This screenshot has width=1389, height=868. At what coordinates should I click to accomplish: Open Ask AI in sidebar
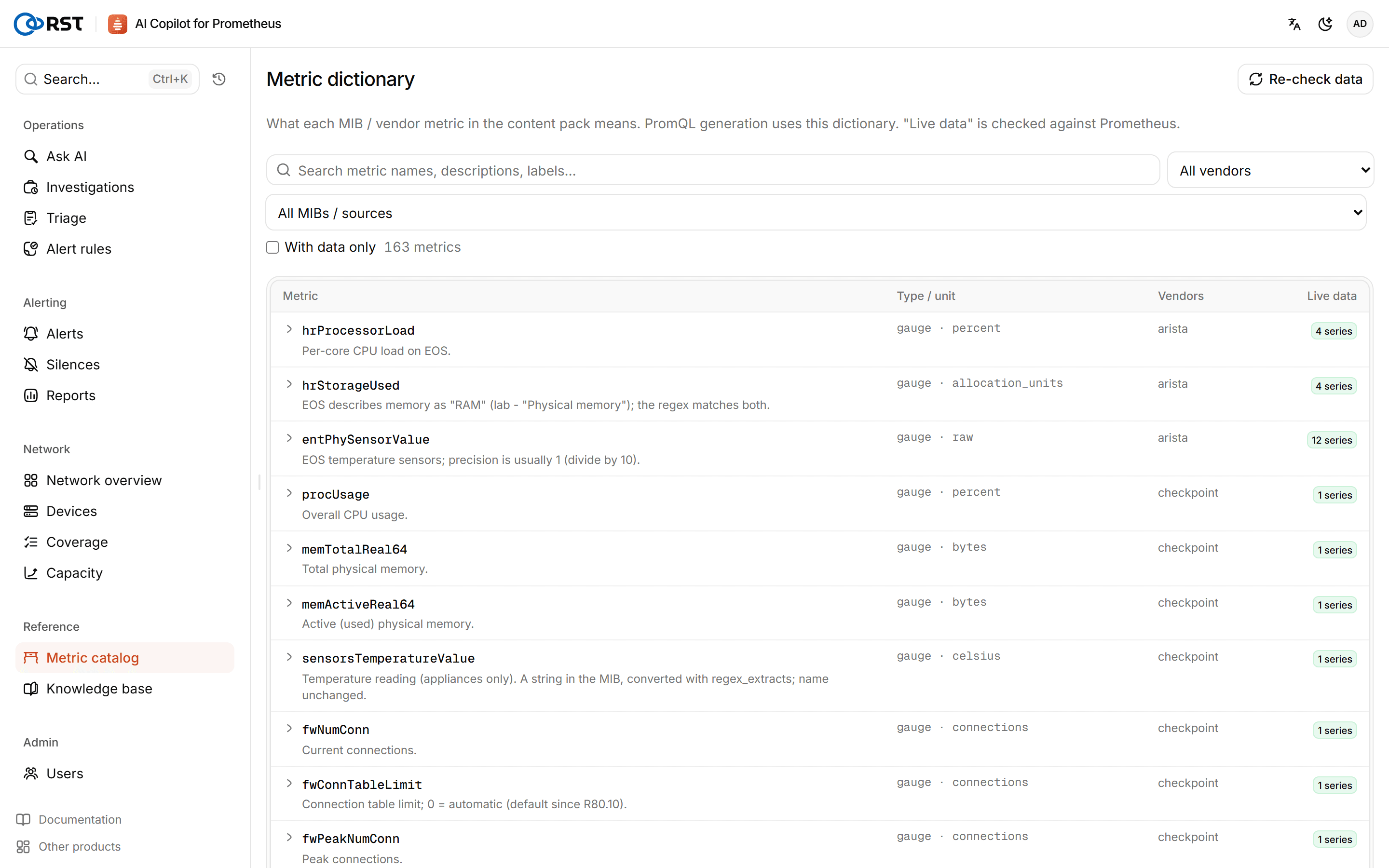pos(67,156)
